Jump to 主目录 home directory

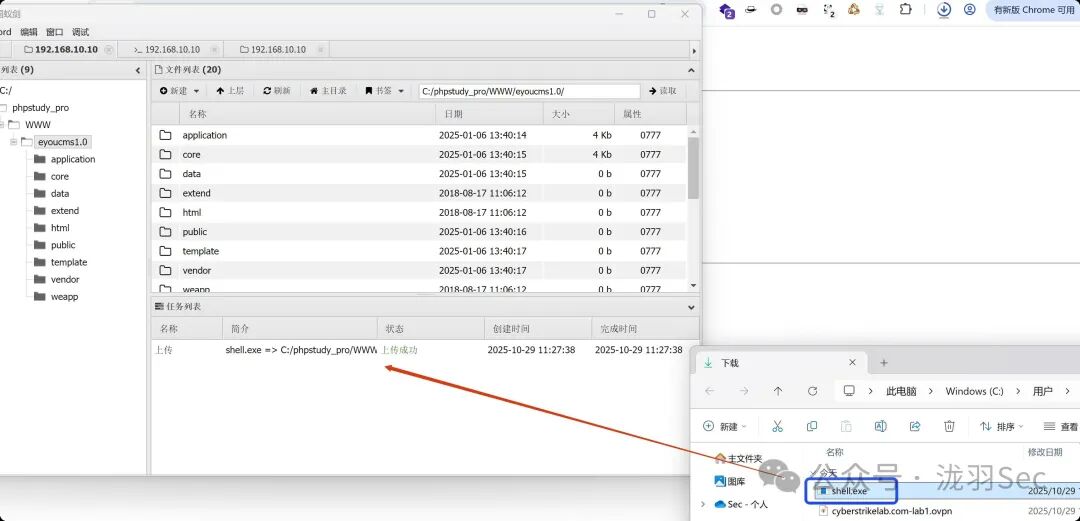coord(328,91)
